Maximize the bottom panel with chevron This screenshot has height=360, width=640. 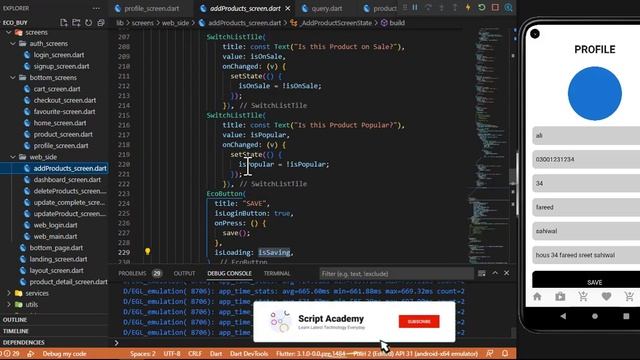point(495,273)
